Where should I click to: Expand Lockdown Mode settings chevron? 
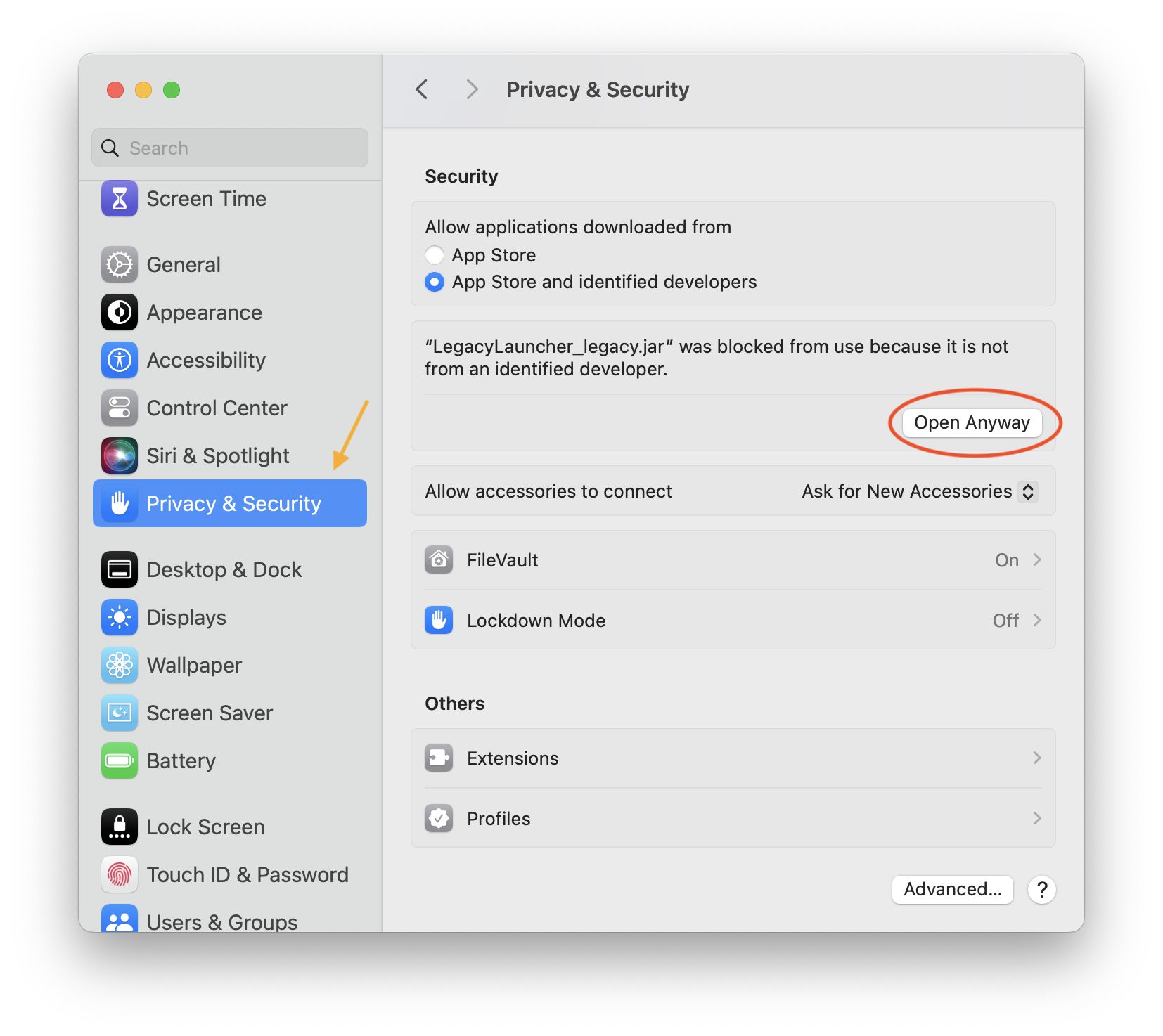click(x=1037, y=620)
